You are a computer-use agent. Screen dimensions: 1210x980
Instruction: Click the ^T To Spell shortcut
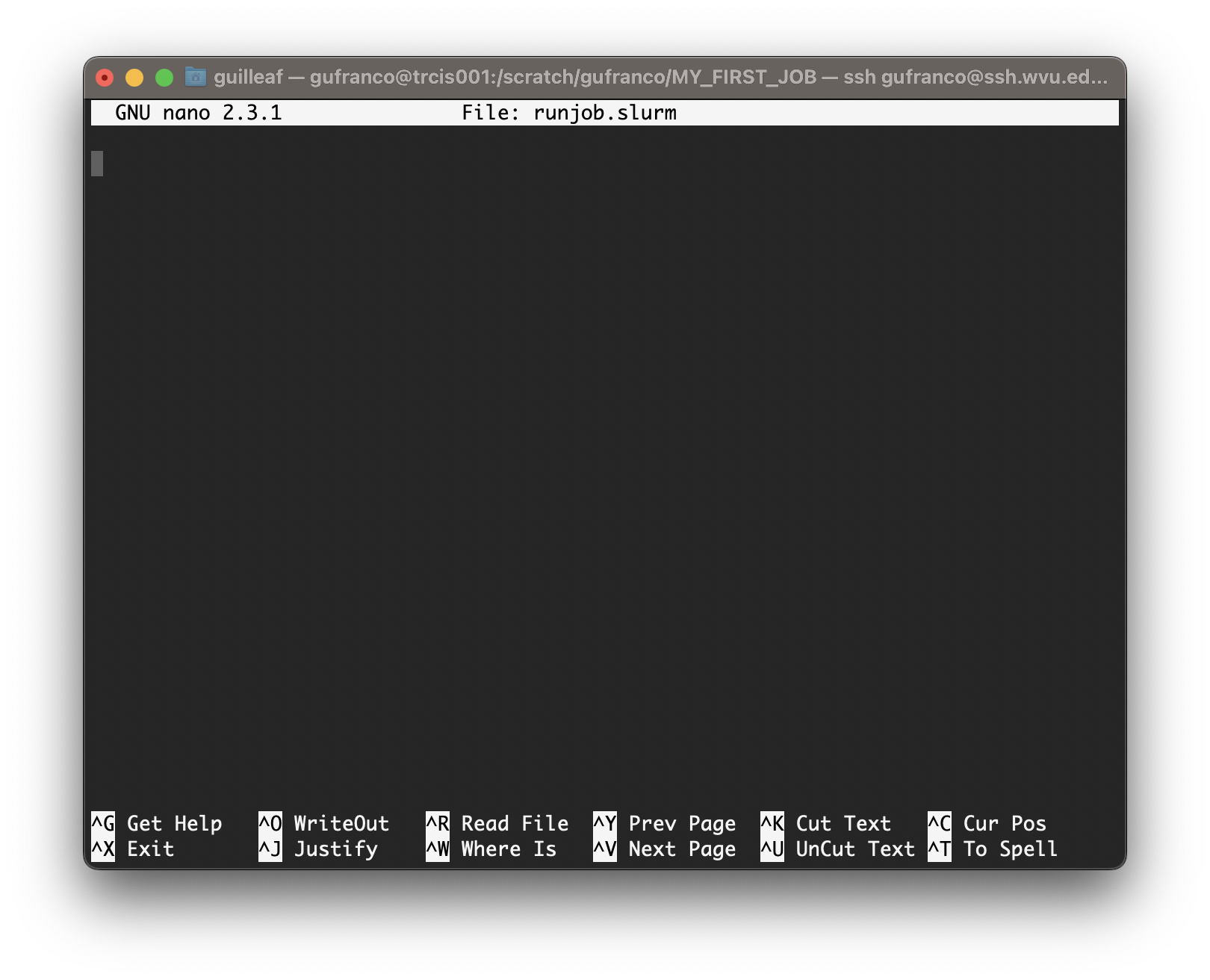[x=993, y=849]
